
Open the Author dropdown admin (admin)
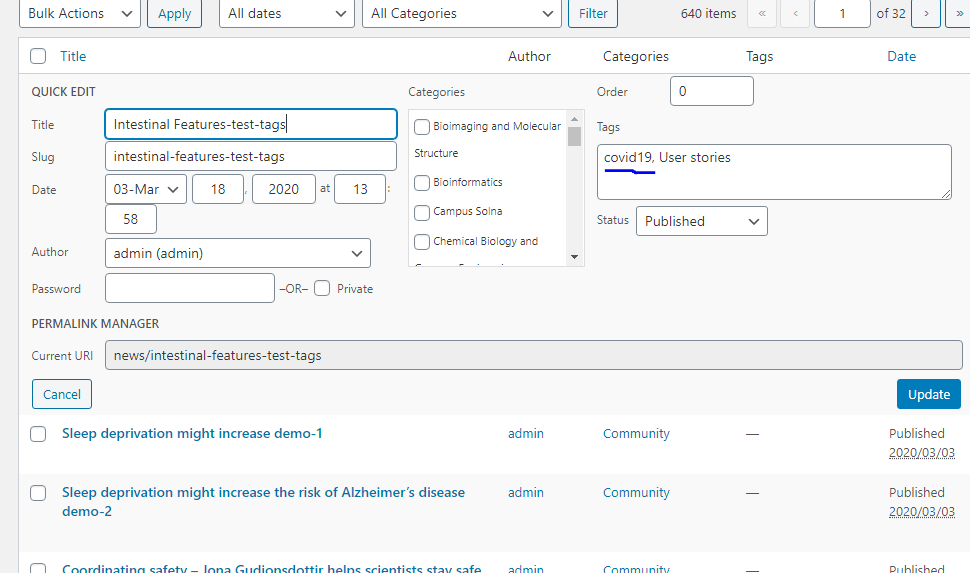pos(237,253)
